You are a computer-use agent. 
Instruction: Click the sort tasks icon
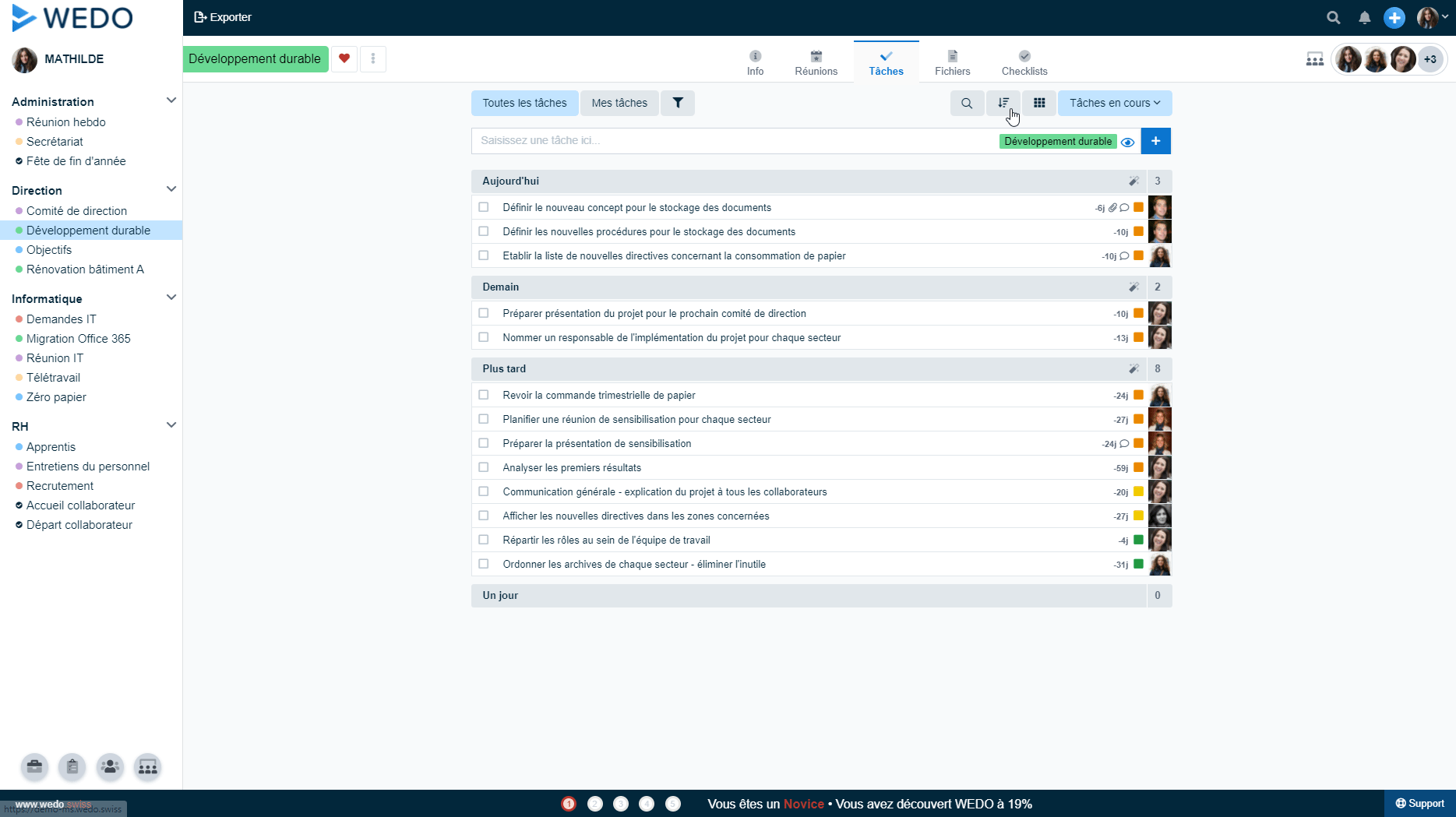coord(1003,103)
